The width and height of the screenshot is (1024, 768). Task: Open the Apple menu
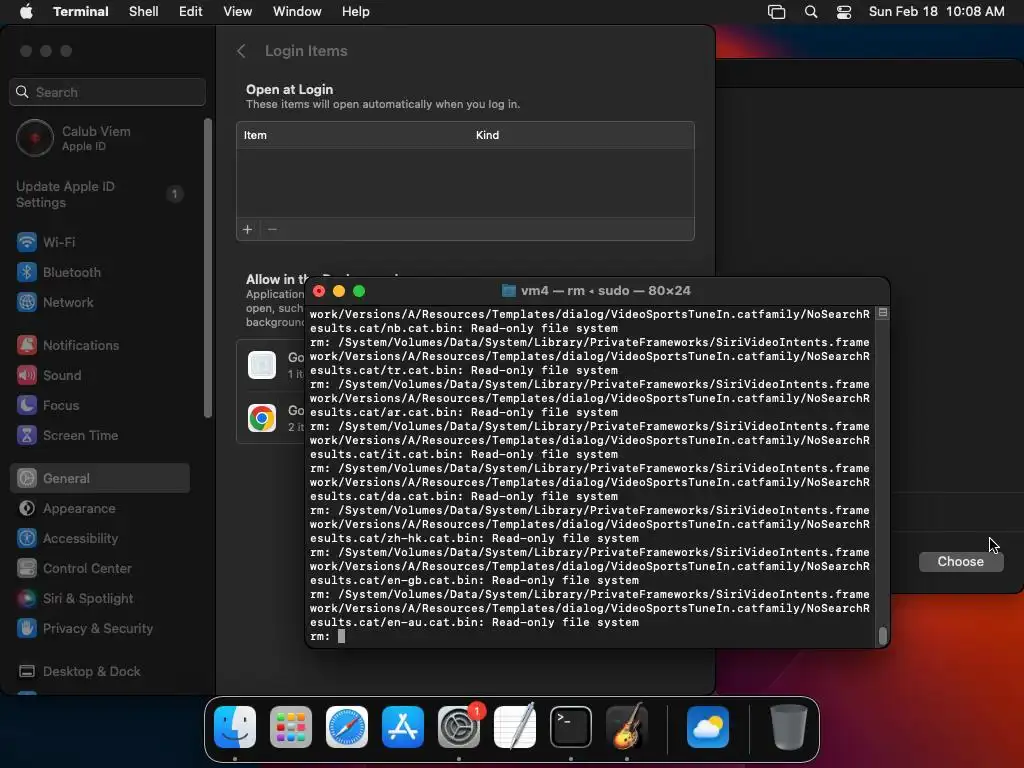click(x=26, y=12)
